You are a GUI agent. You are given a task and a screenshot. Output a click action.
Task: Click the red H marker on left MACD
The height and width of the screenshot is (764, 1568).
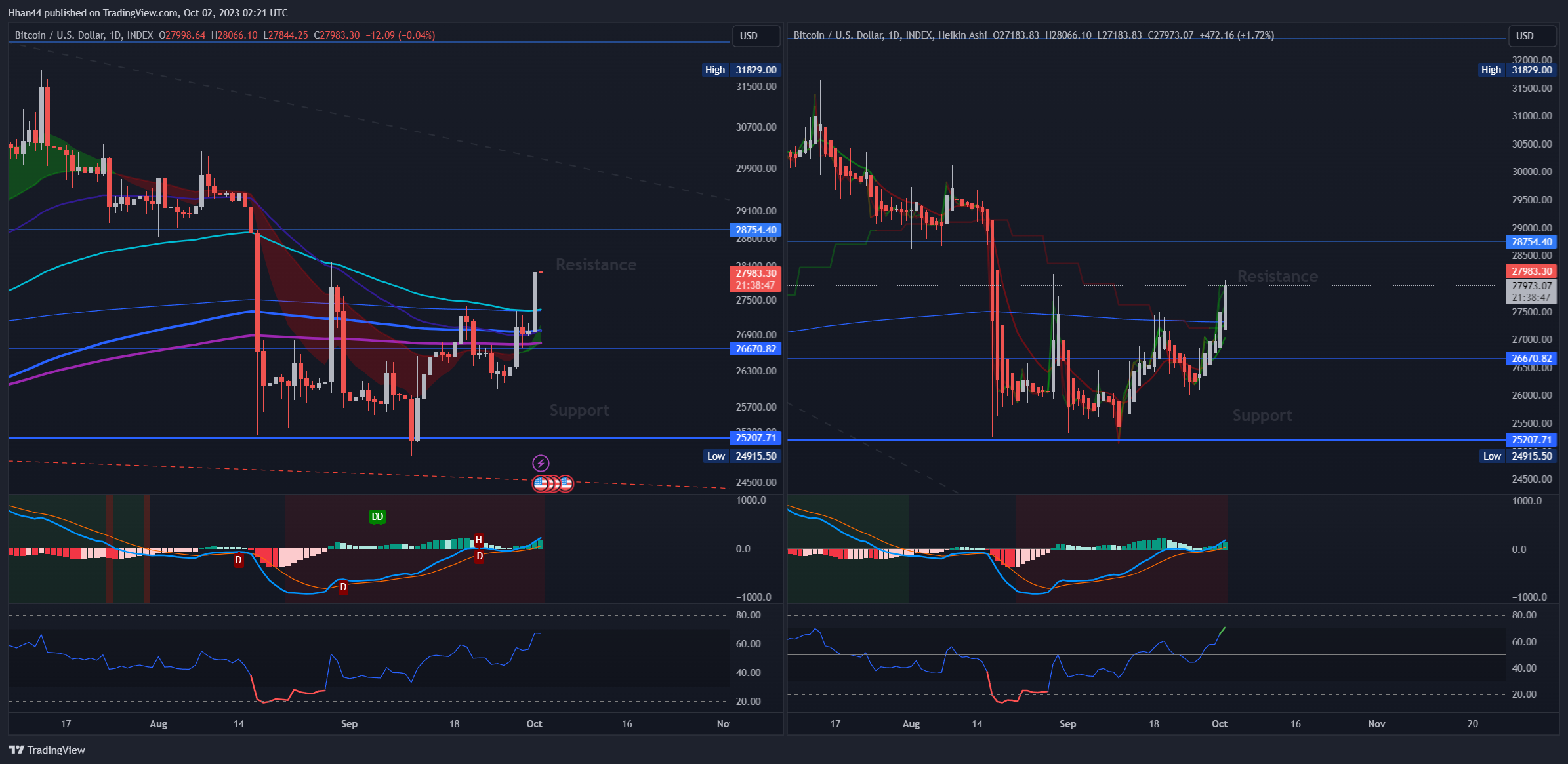pos(479,540)
